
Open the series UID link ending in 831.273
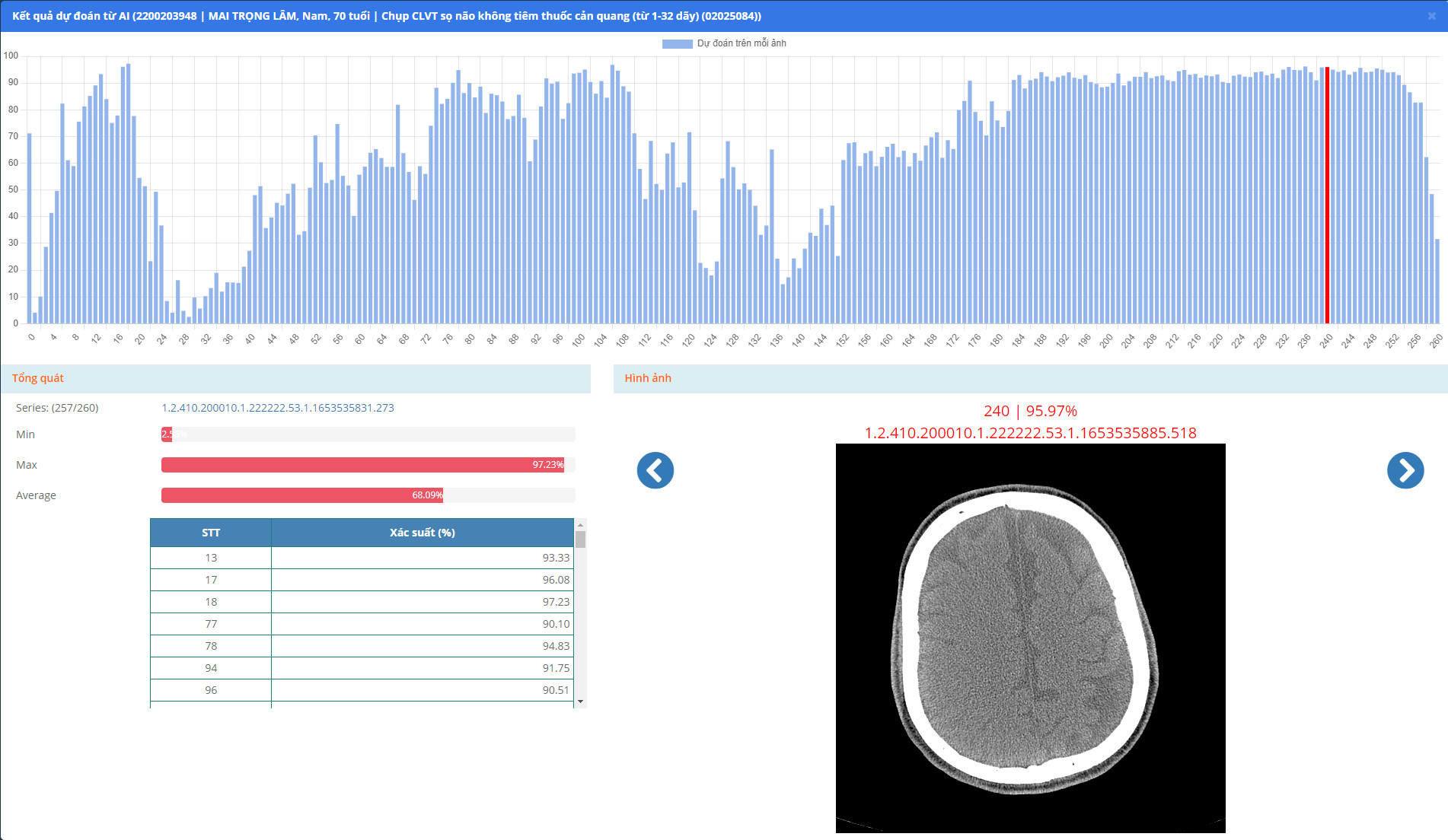278,408
